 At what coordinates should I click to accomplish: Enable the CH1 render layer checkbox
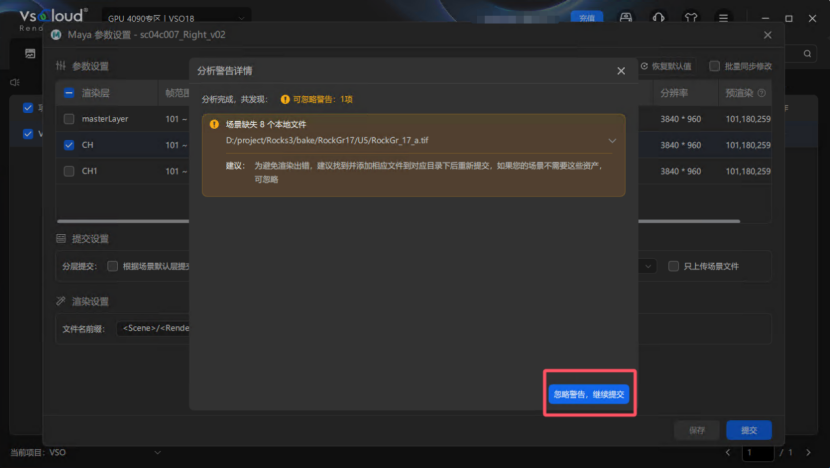pyautogui.click(x=69, y=171)
